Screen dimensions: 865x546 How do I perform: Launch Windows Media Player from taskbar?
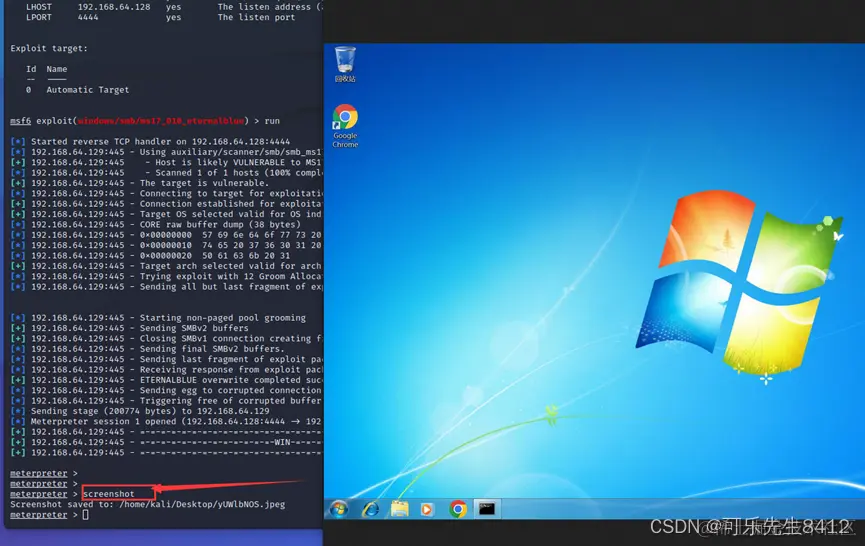click(x=427, y=508)
